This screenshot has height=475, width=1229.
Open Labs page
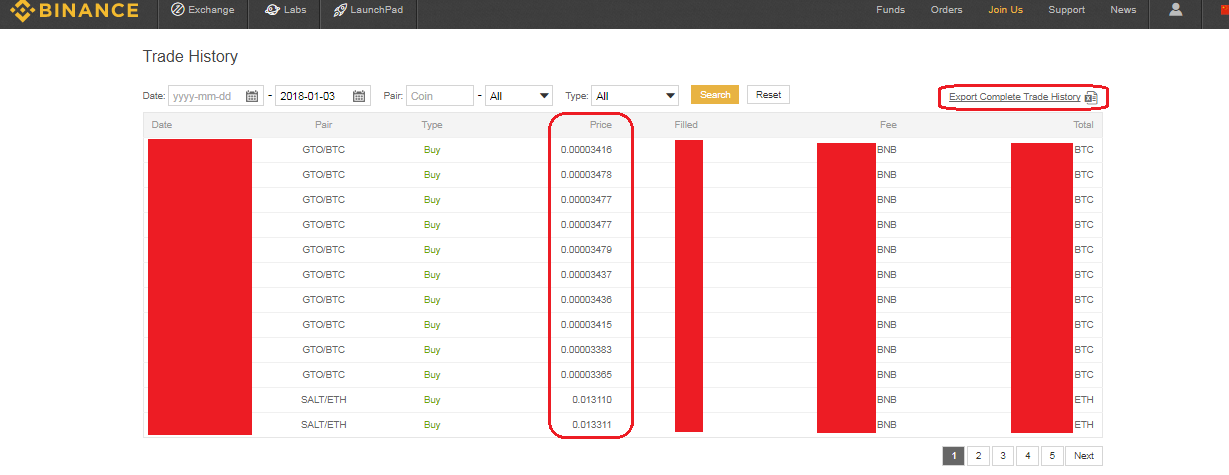(x=286, y=10)
